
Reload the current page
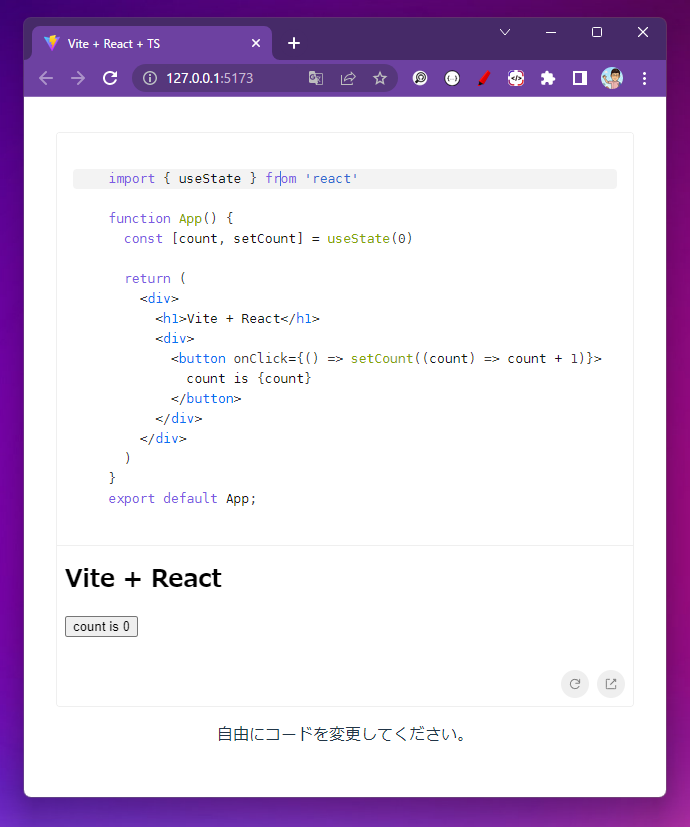point(110,77)
